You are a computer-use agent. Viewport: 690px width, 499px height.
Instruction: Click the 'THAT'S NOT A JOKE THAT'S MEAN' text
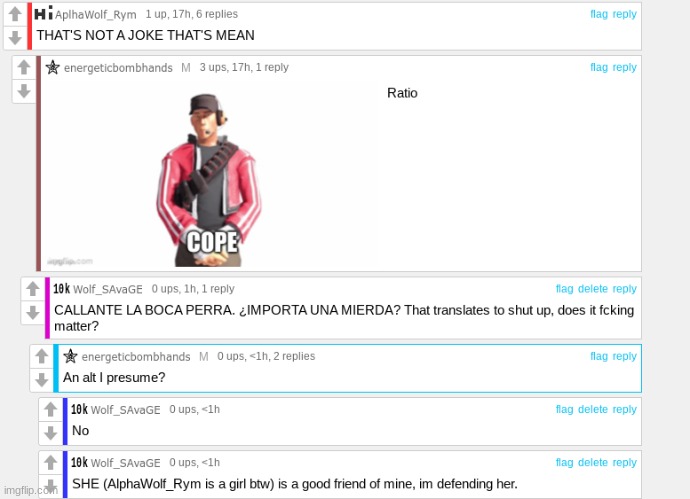click(x=145, y=35)
